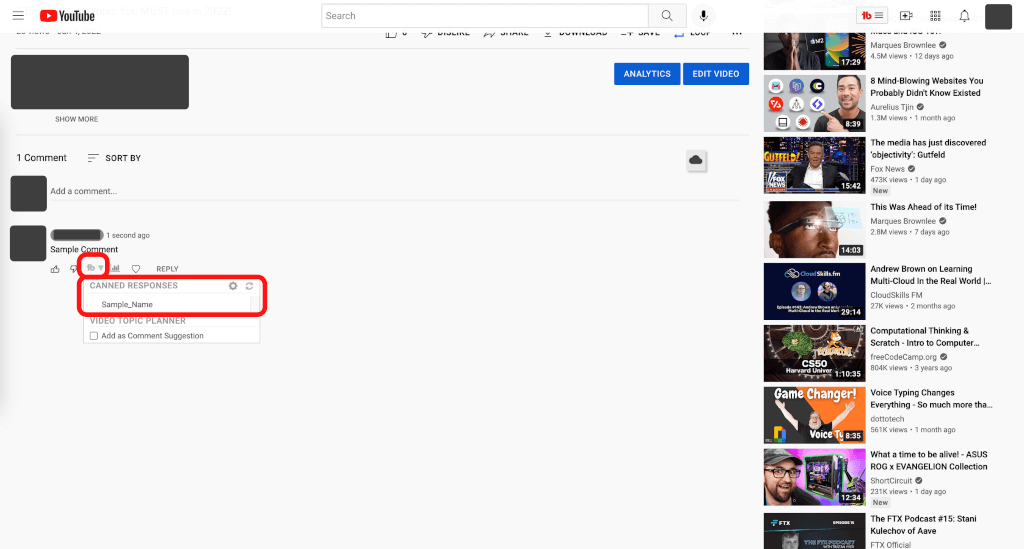Click the search magnifier button
Image resolution: width=1024 pixels, height=549 pixels.
click(x=666, y=16)
